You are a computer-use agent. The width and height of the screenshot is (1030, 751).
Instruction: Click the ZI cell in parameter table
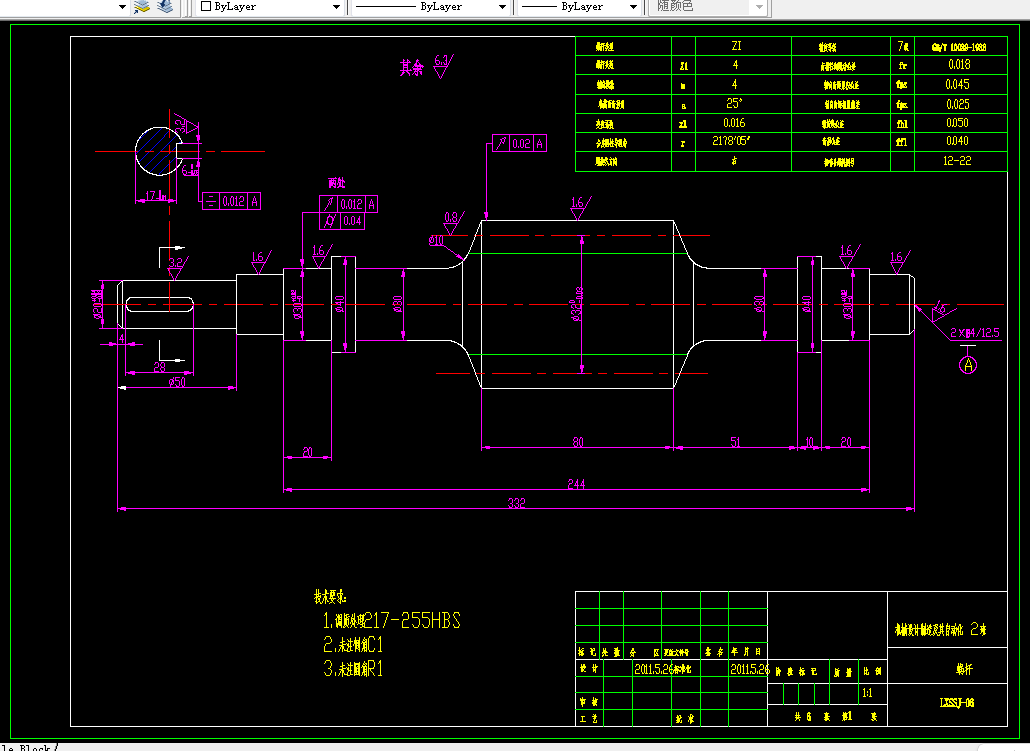[736, 46]
